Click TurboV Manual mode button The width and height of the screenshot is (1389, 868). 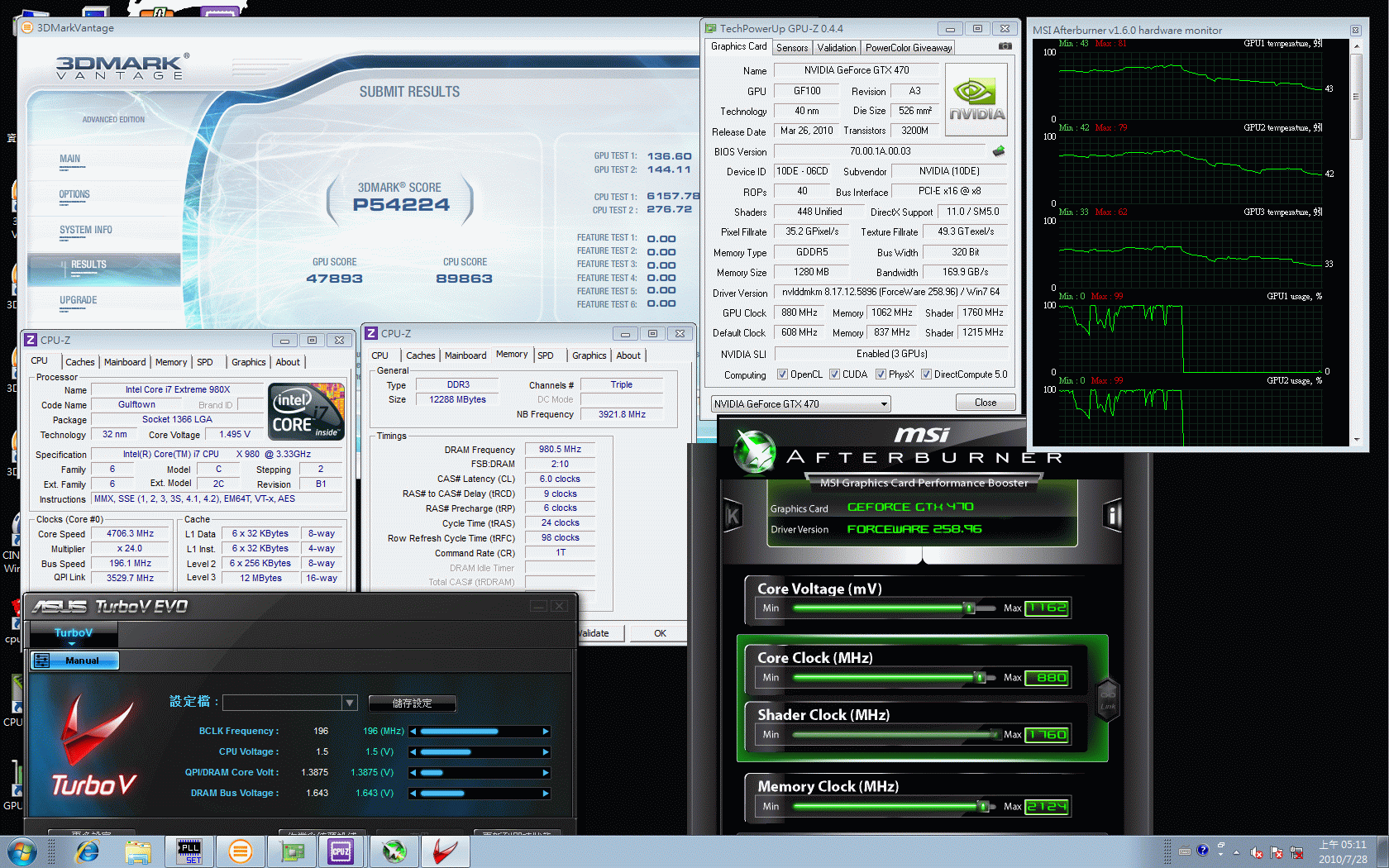(74, 661)
